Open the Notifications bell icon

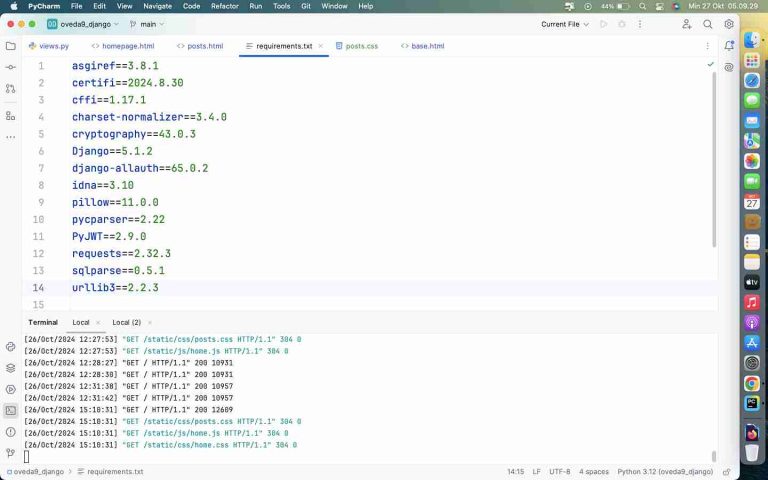(729, 45)
